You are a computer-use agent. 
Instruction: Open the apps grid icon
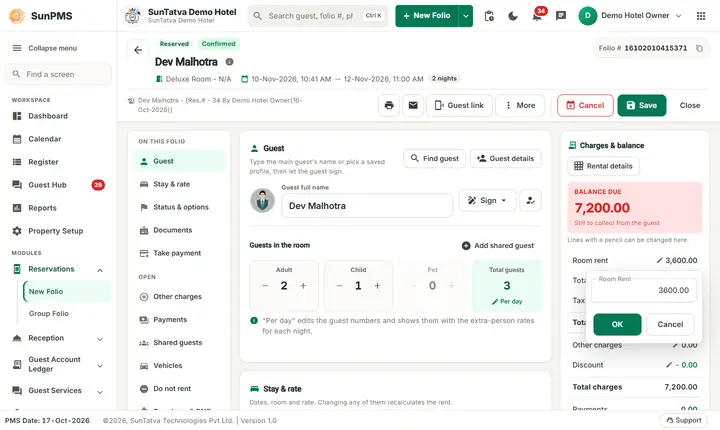pos(701,16)
